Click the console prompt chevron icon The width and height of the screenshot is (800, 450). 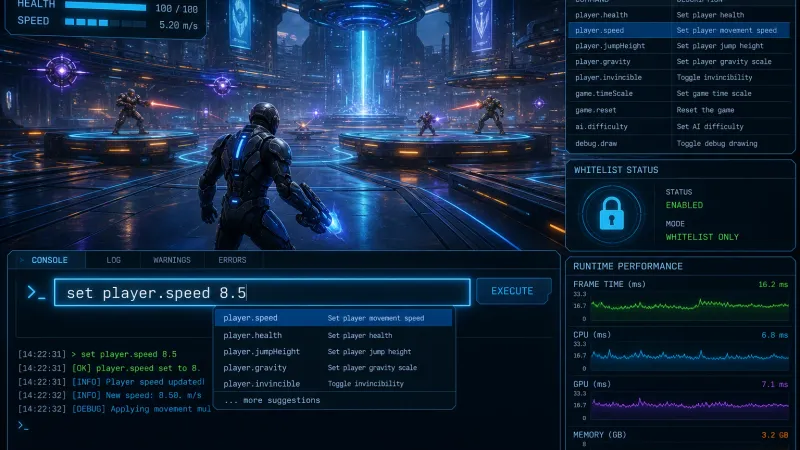36,292
